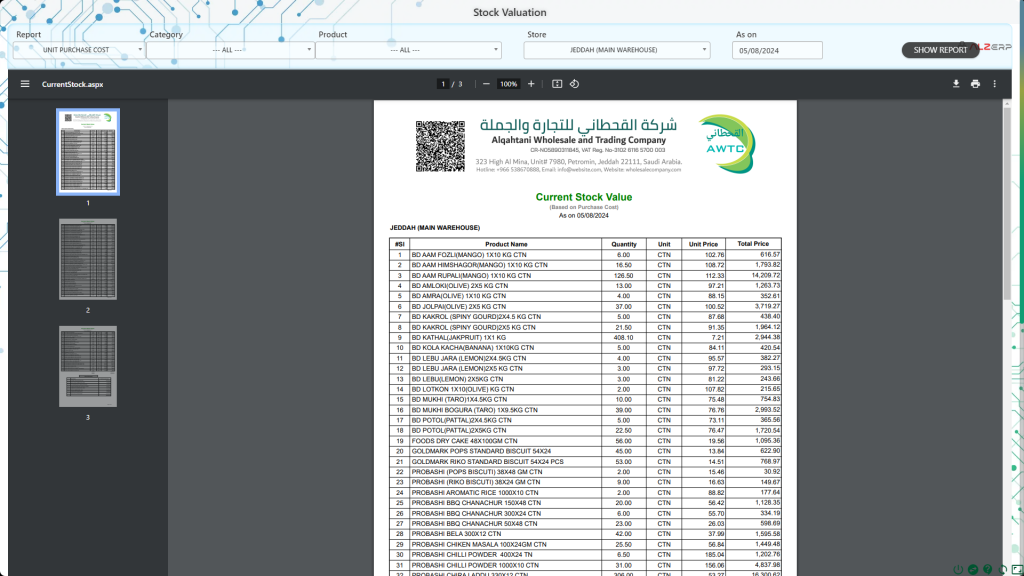
Task: Select page 1 thumbnail
Action: click(88, 152)
